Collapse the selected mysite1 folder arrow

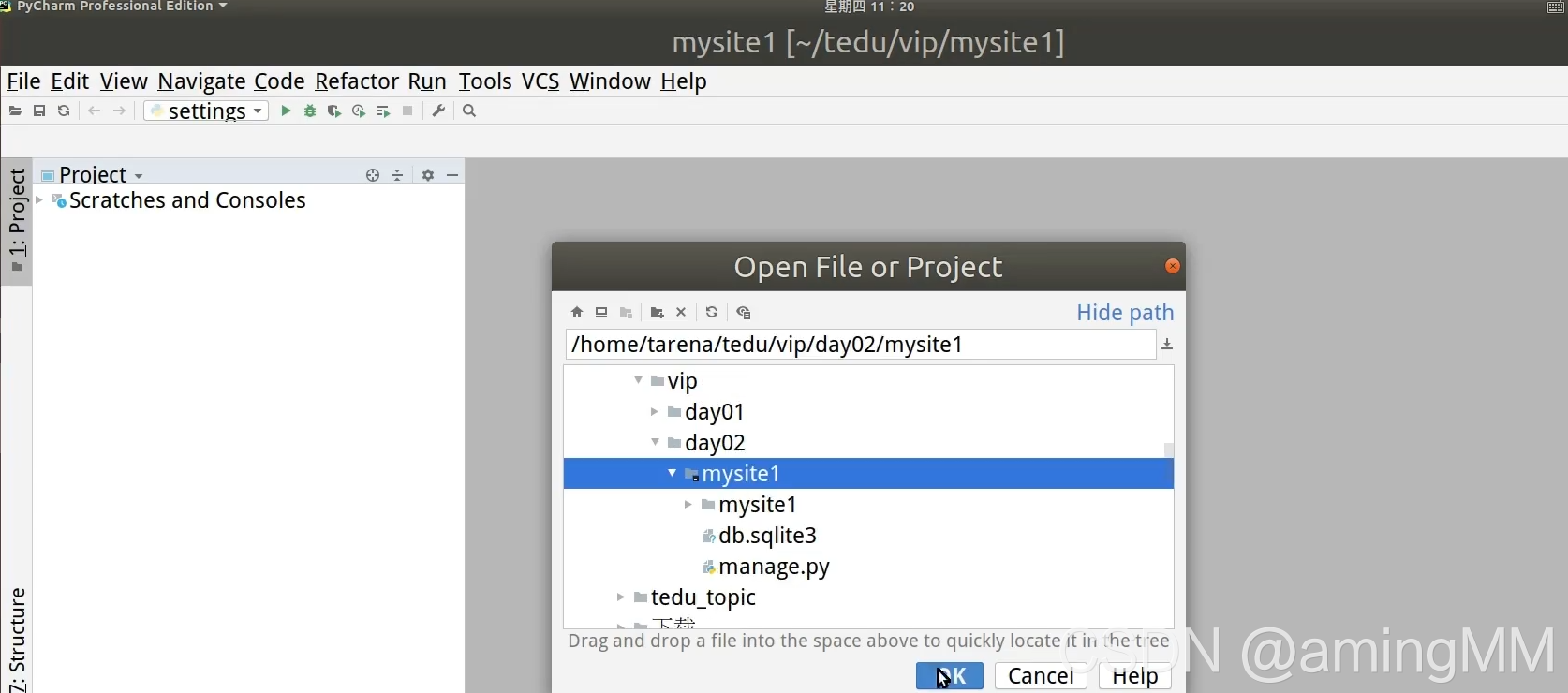pos(672,473)
